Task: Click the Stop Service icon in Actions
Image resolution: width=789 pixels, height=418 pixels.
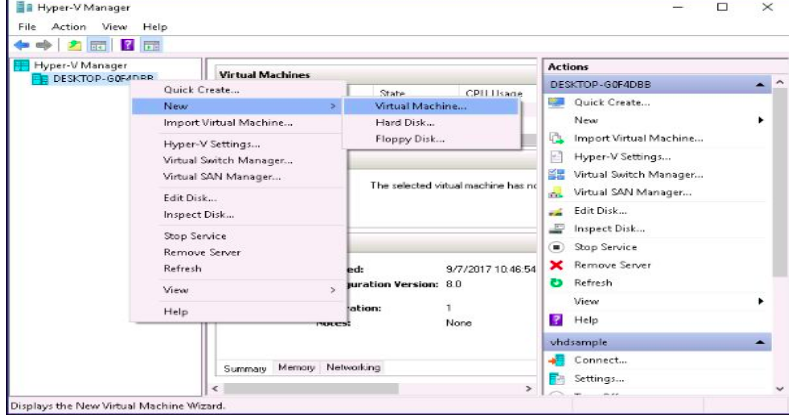Action: [559, 247]
